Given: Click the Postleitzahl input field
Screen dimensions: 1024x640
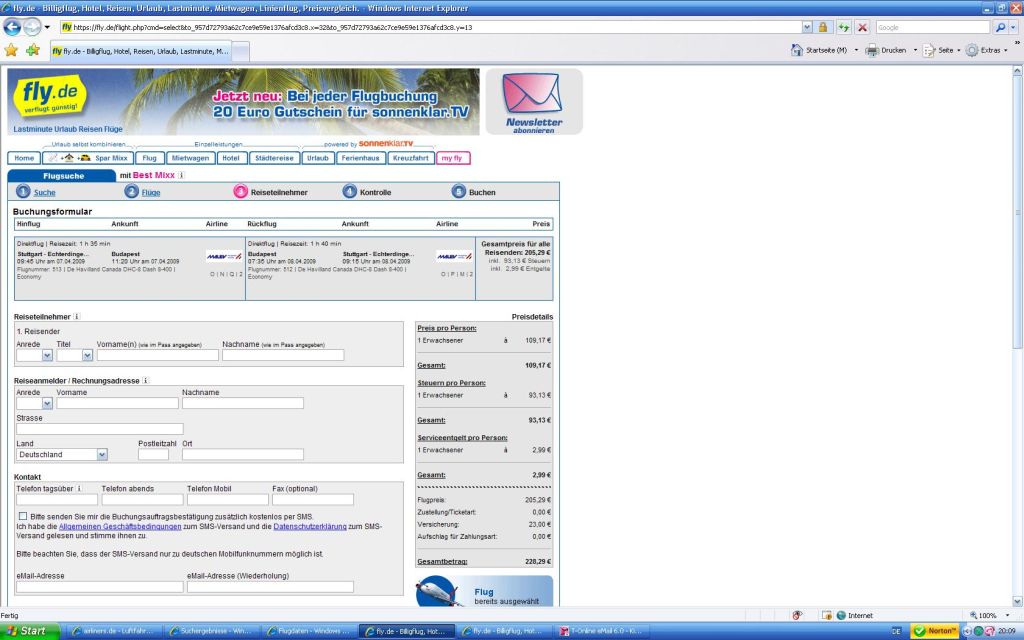Looking at the screenshot, I should (153, 455).
